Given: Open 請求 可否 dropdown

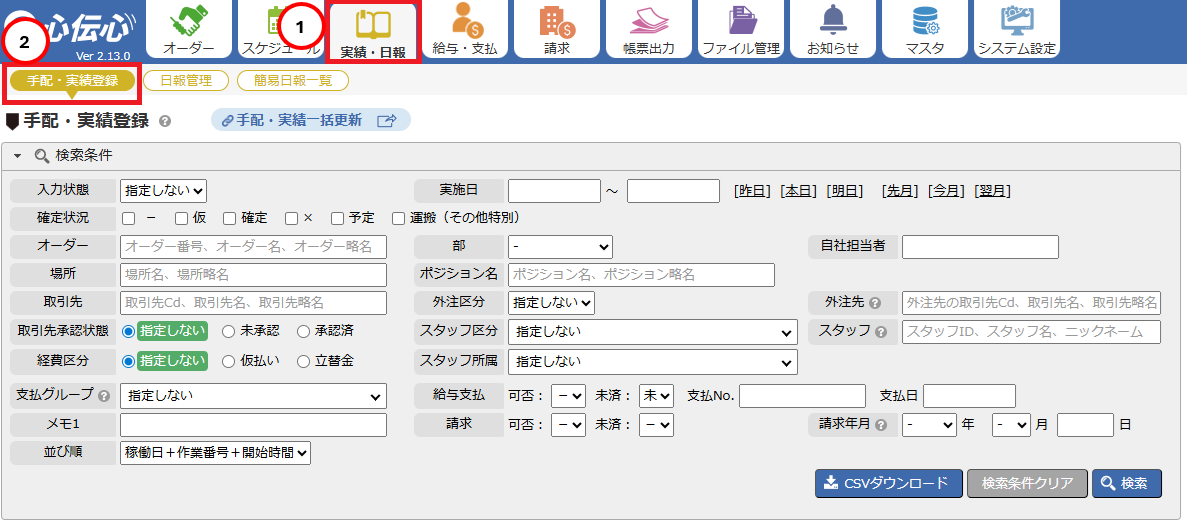Looking at the screenshot, I should pyautogui.click(x=569, y=425).
